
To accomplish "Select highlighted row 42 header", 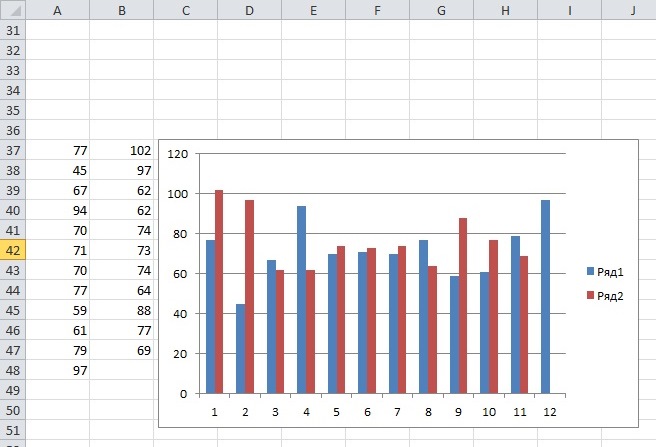I will (13, 250).
